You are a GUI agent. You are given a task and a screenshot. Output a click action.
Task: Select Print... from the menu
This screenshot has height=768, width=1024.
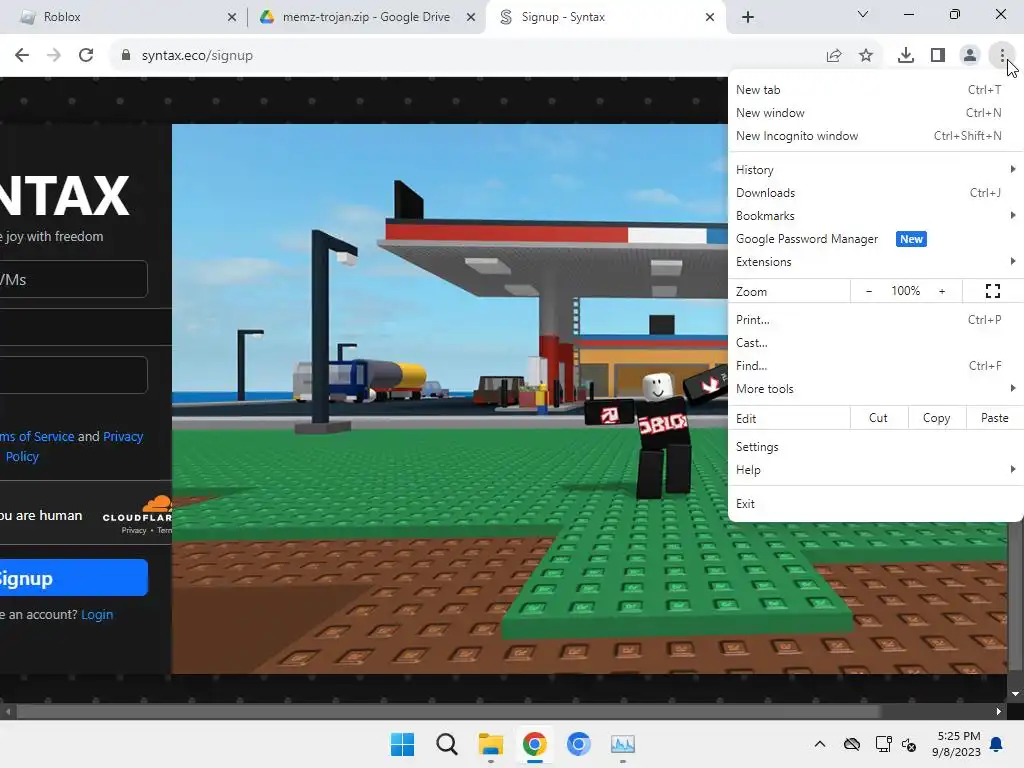click(x=875, y=320)
